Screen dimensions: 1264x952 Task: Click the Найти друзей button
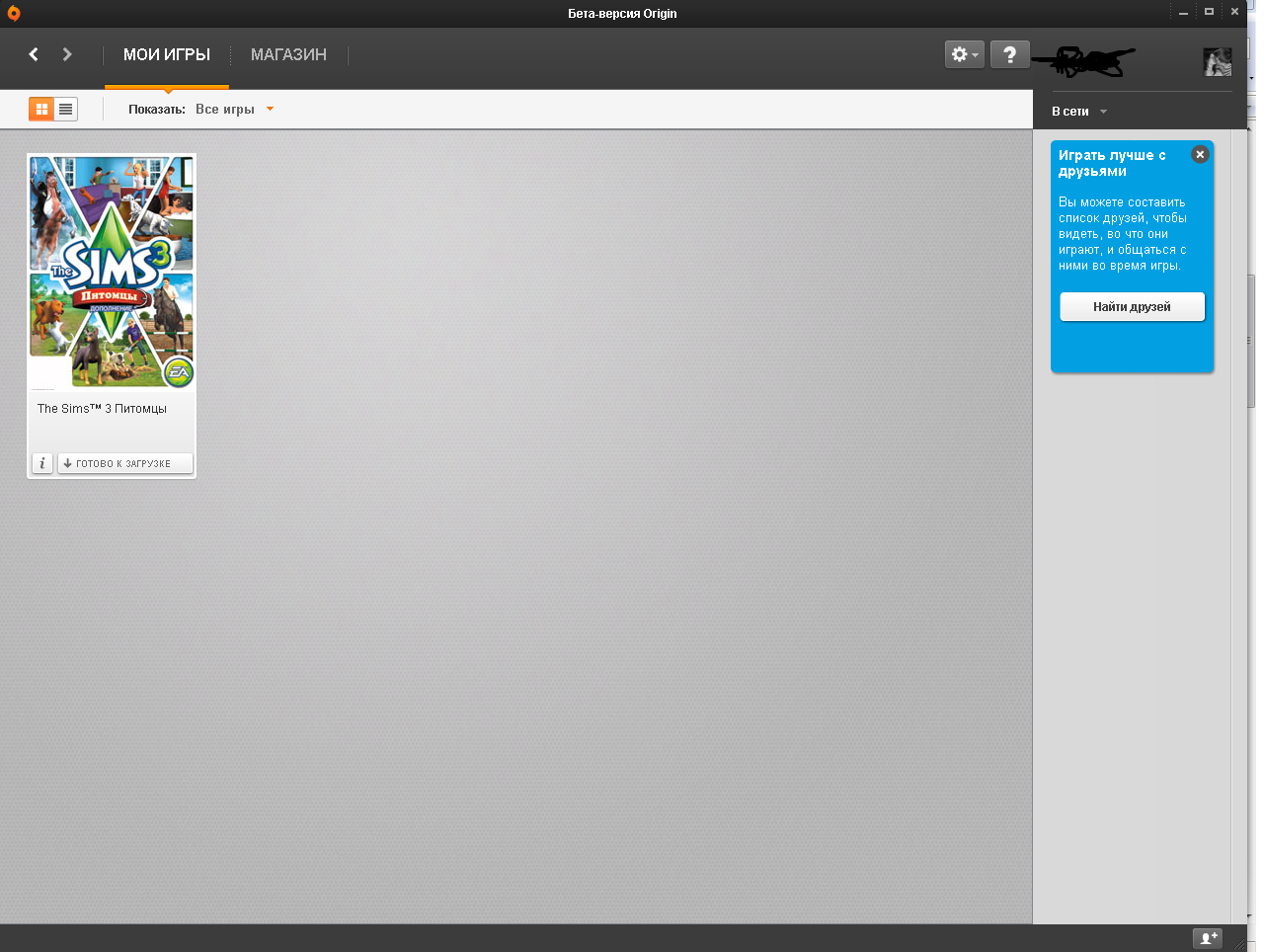1132,307
